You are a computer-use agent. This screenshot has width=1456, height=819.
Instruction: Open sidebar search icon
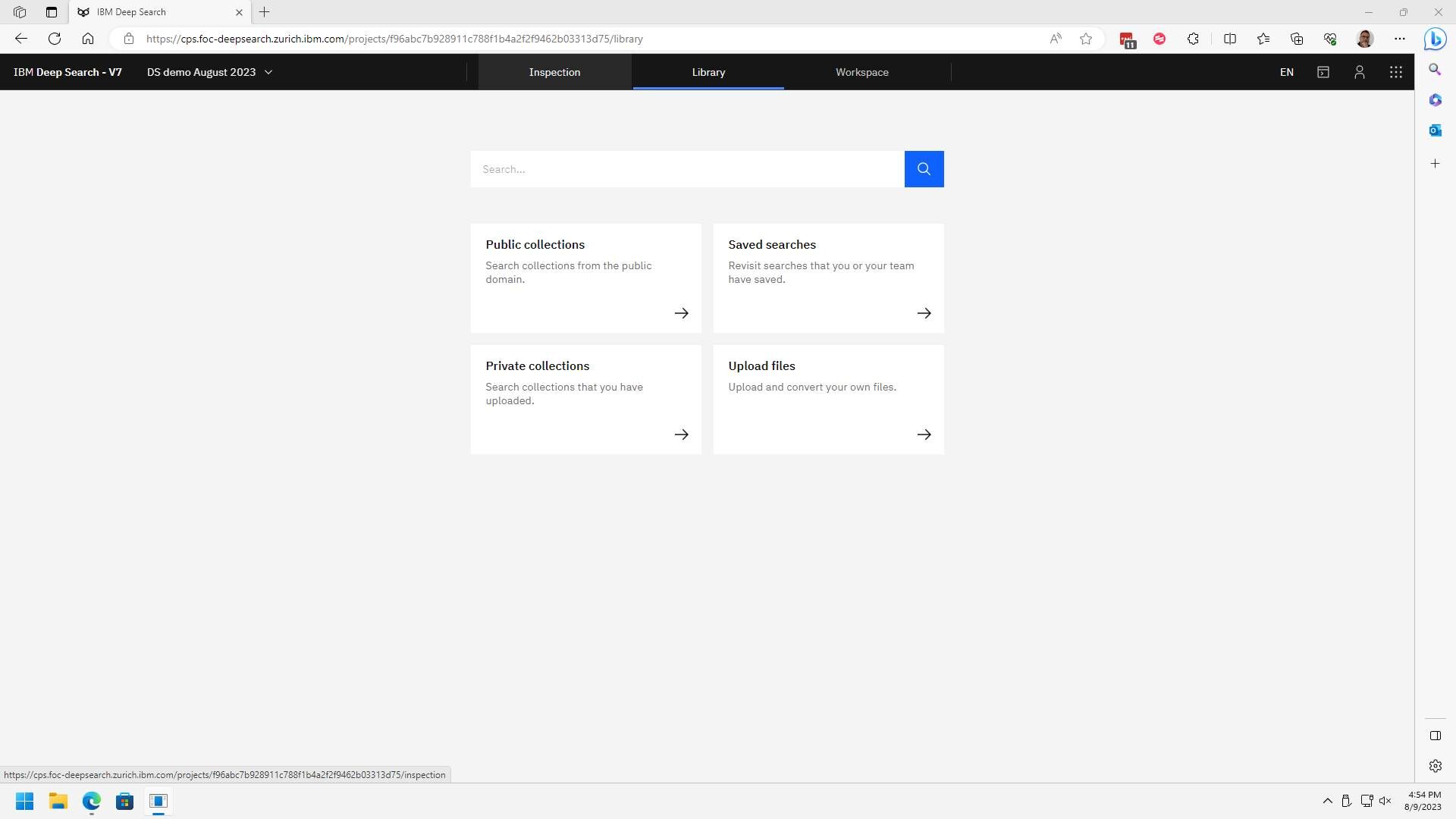1435,70
